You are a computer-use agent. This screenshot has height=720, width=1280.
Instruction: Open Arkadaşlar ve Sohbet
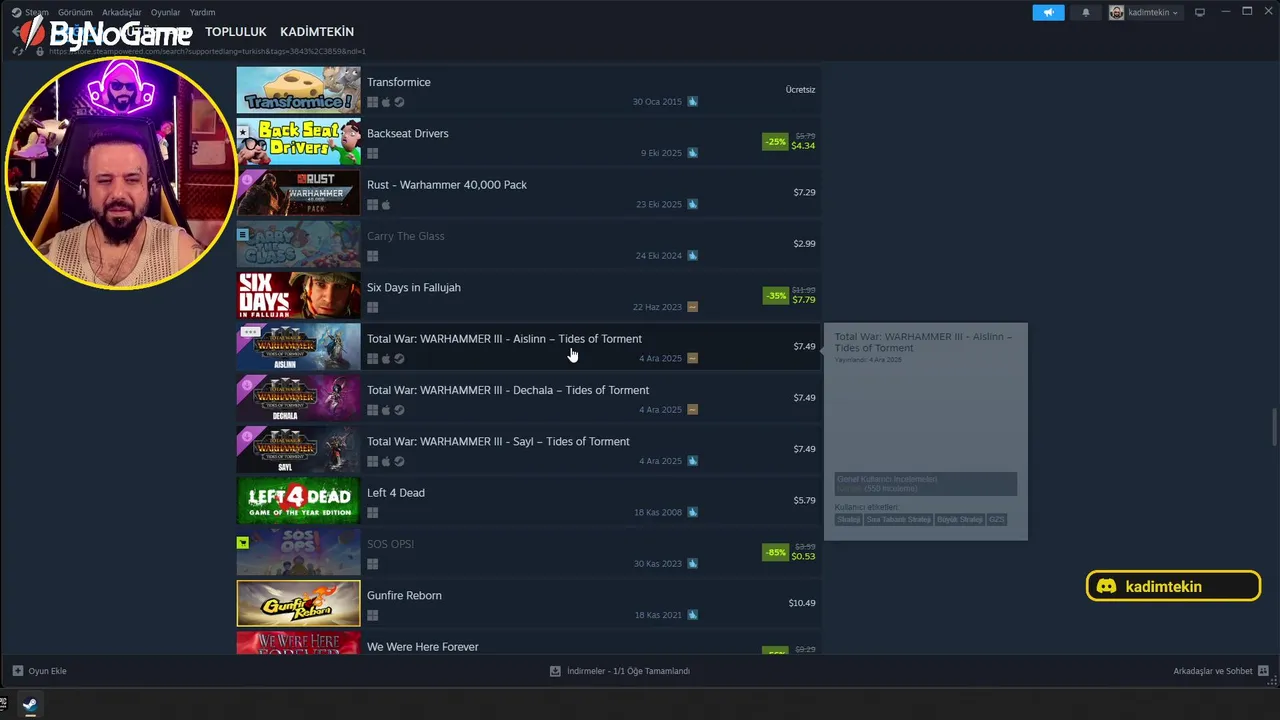(1212, 671)
